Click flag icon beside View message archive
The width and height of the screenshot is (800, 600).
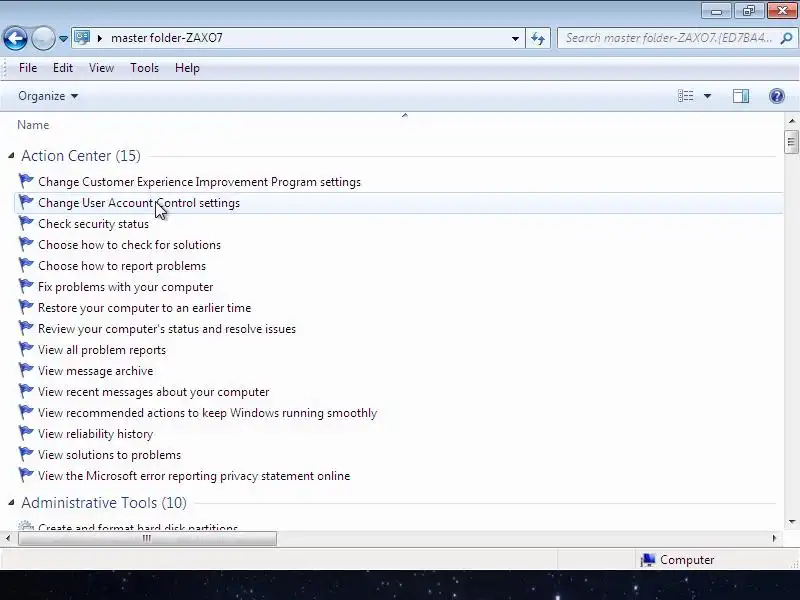(26, 370)
